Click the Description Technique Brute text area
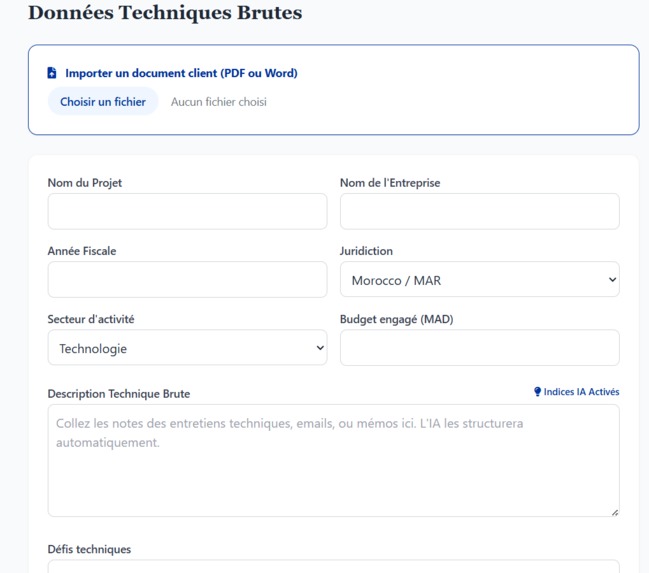Image resolution: width=649 pixels, height=573 pixels. [334, 461]
